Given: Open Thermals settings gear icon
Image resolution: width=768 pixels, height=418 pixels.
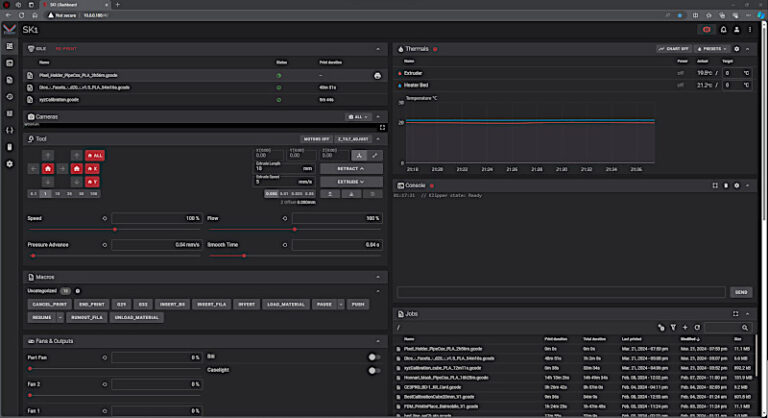Looking at the screenshot, I should tap(736, 49).
